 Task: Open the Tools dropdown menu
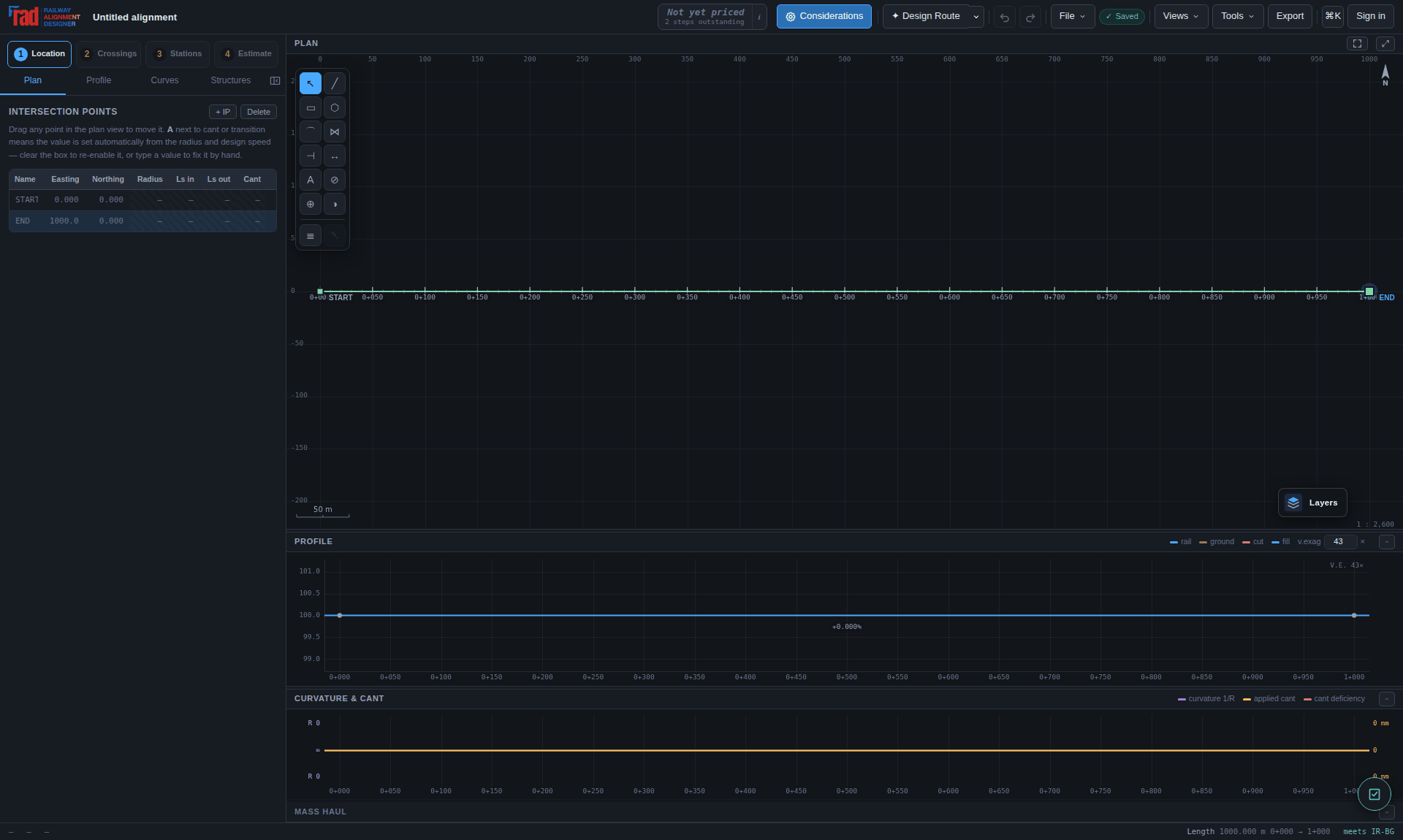(1238, 16)
